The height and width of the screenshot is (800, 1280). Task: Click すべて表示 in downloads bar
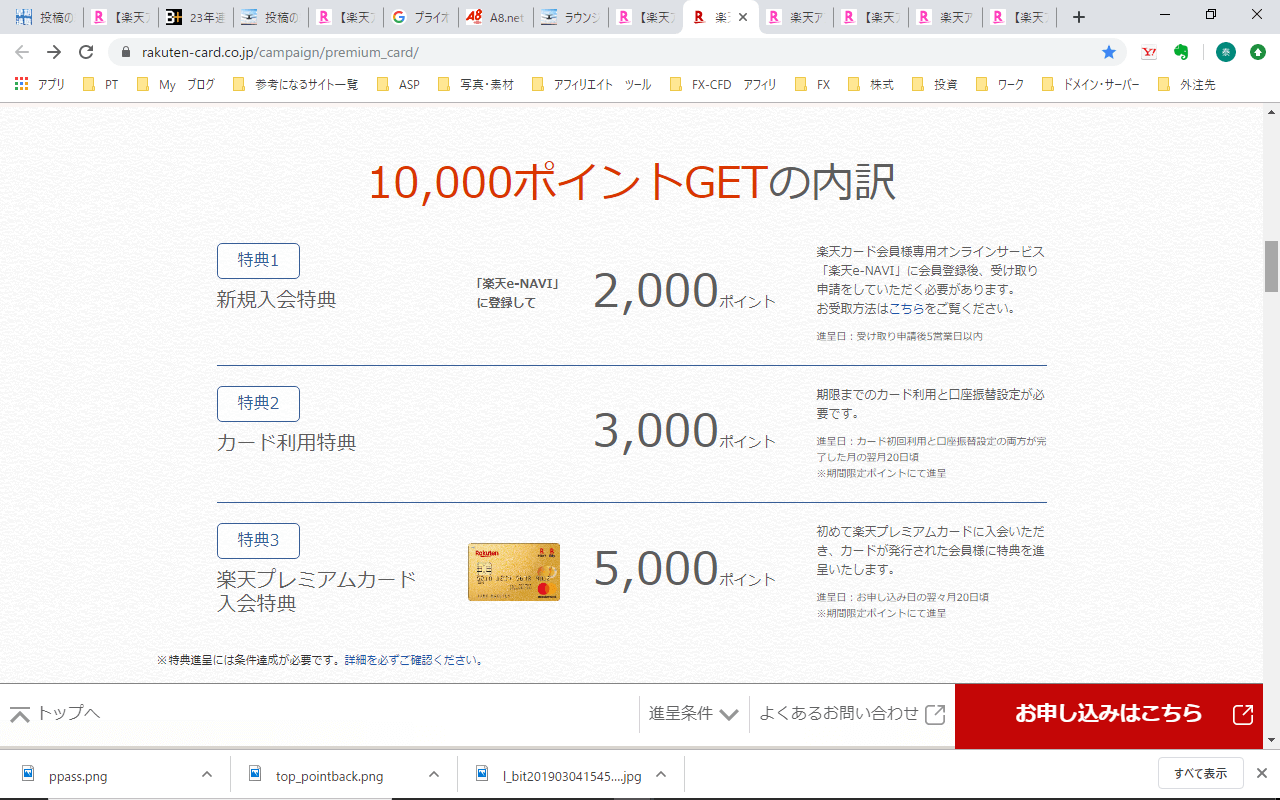coord(1200,773)
